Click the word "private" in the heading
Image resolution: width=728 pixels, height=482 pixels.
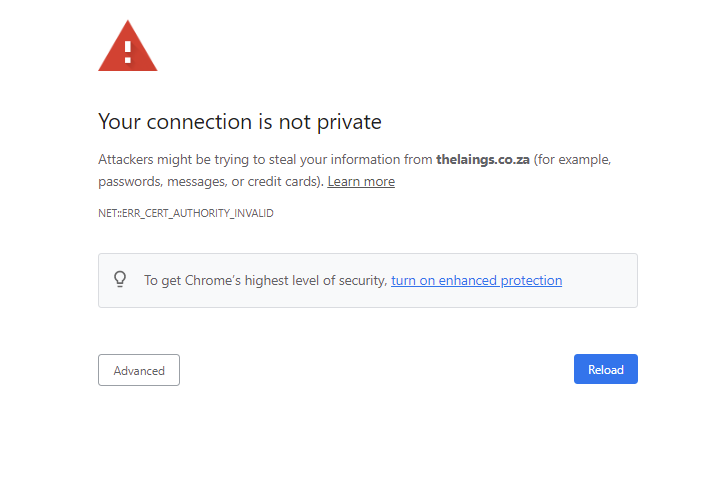(x=346, y=122)
